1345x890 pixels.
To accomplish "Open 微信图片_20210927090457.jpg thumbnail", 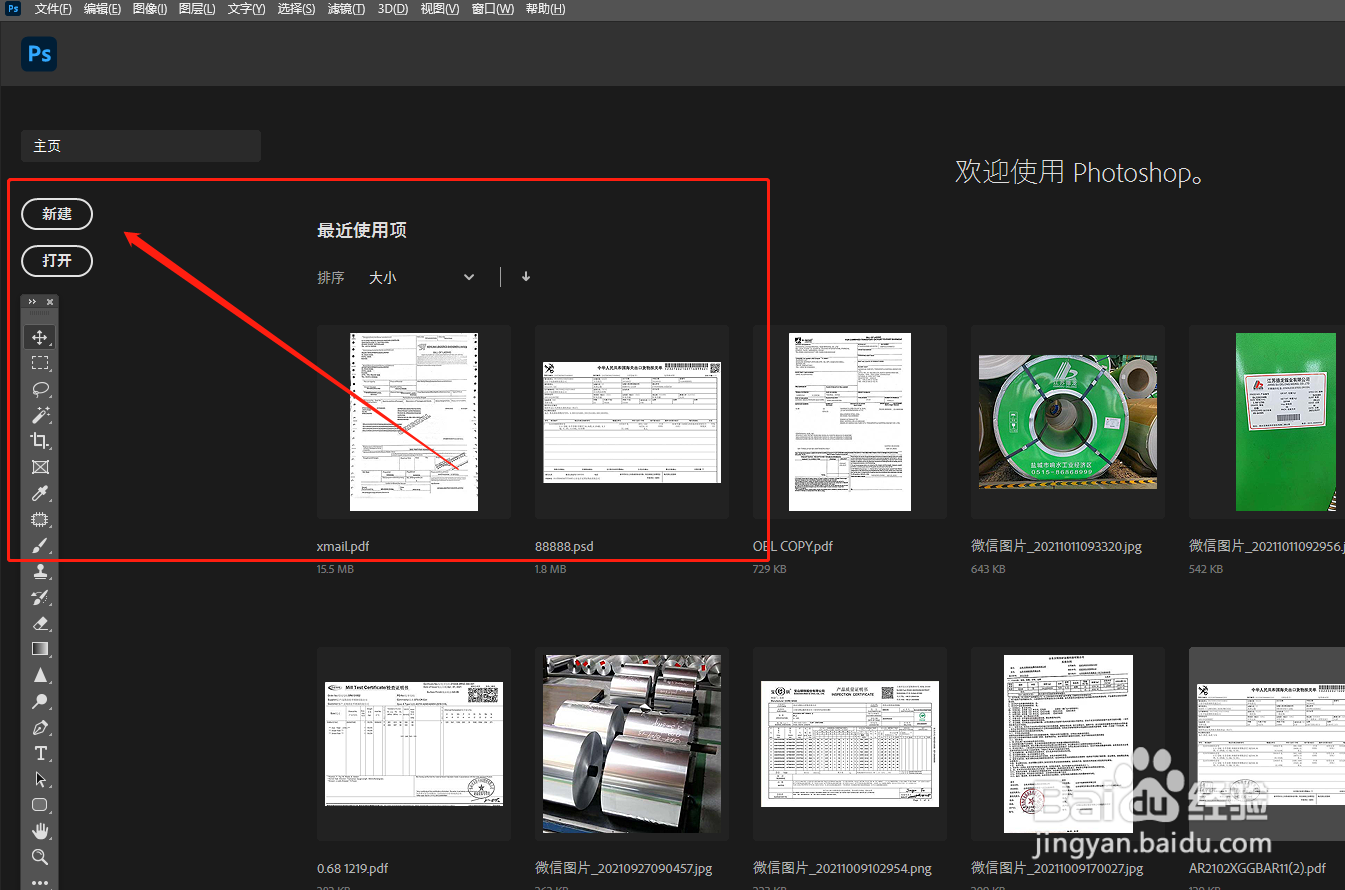I will pos(632,744).
